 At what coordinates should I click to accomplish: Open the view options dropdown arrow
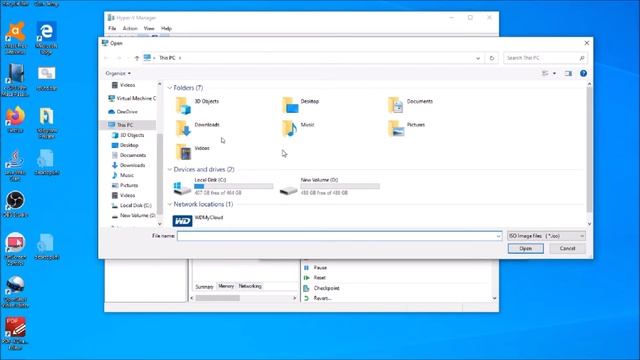click(554, 73)
